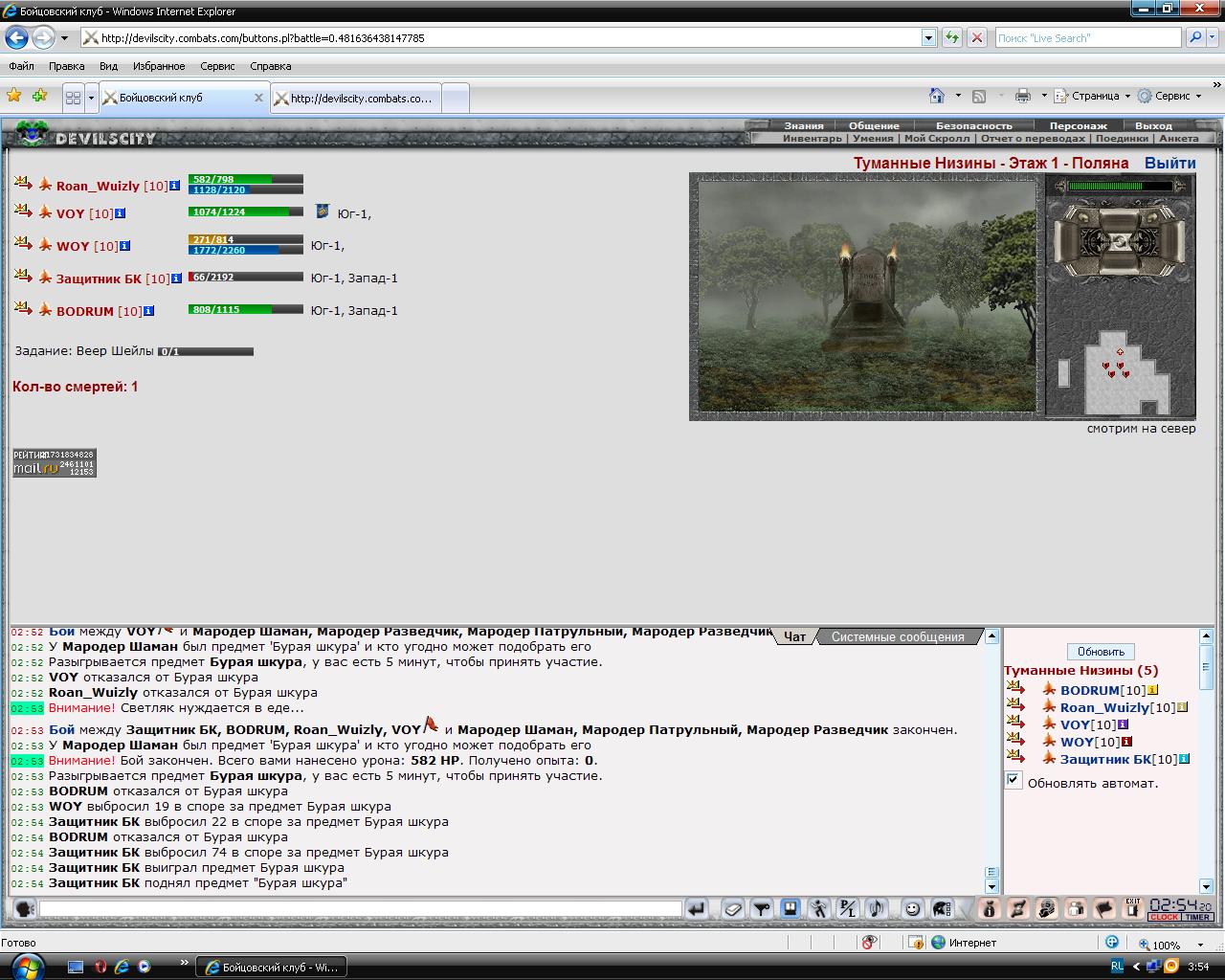Open the Справка menu

(x=270, y=66)
